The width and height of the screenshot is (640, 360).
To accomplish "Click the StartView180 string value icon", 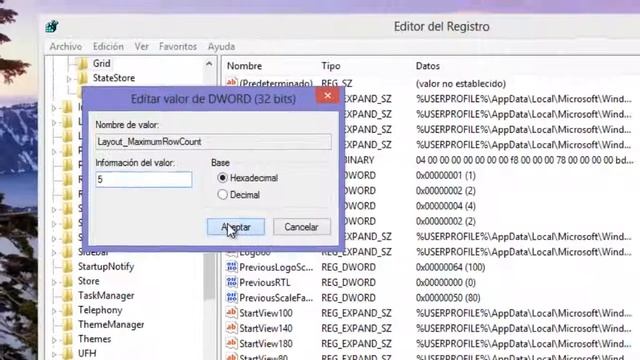I will click(231, 343).
